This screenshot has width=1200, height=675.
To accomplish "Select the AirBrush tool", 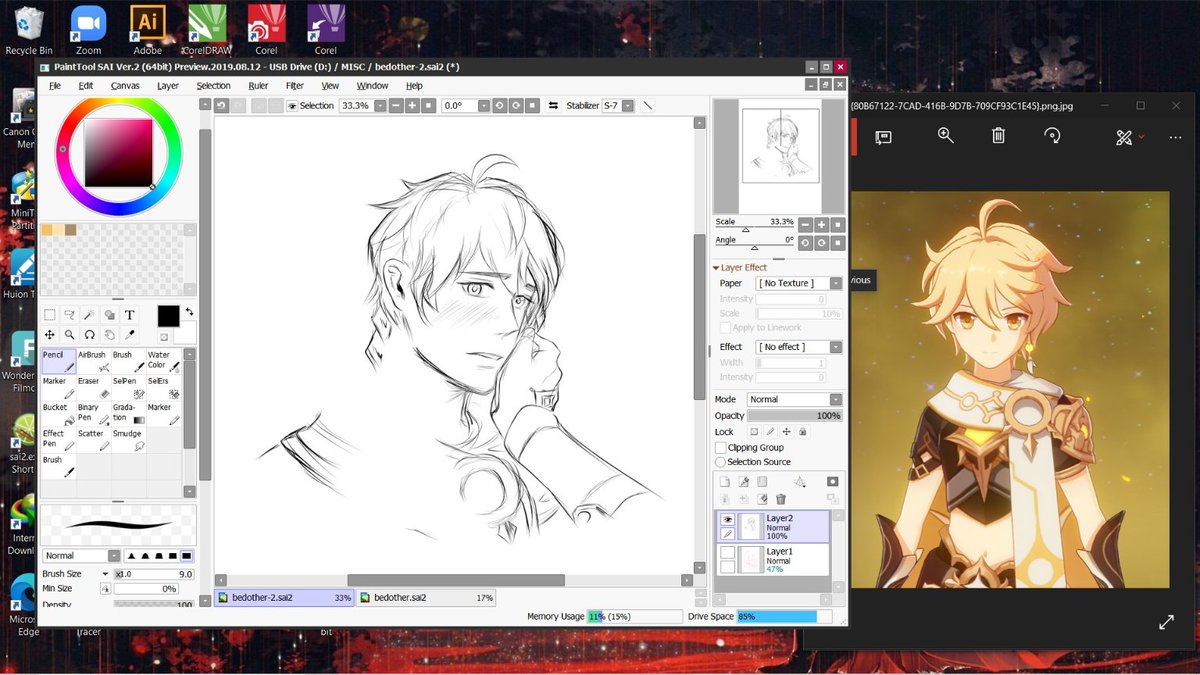I will tap(93, 361).
